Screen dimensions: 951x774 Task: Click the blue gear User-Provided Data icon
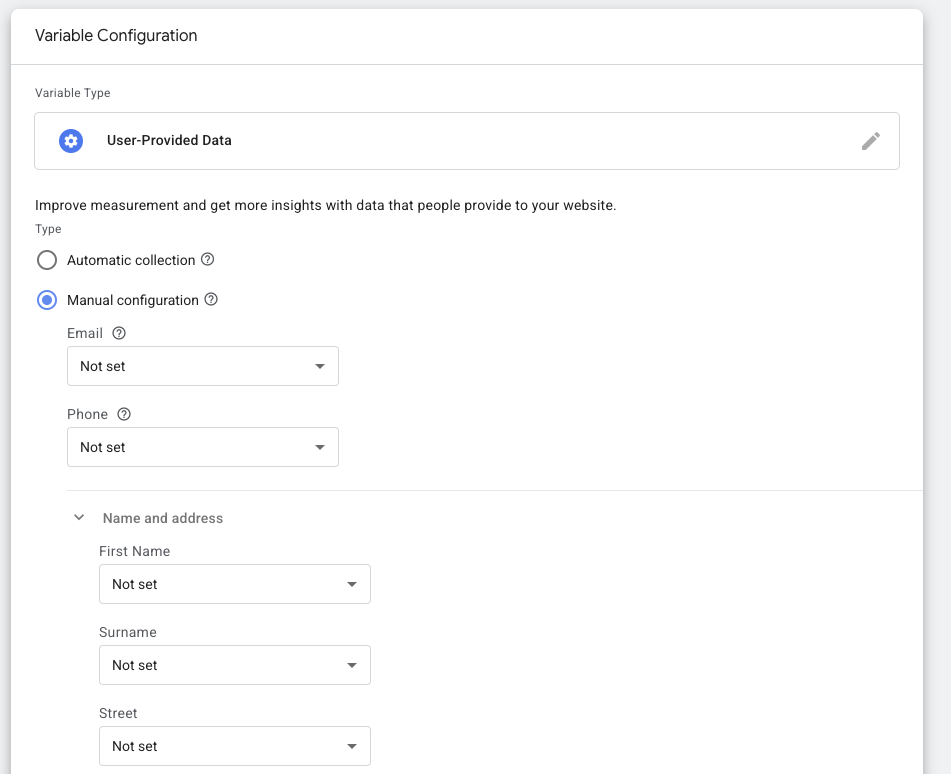[x=71, y=141]
